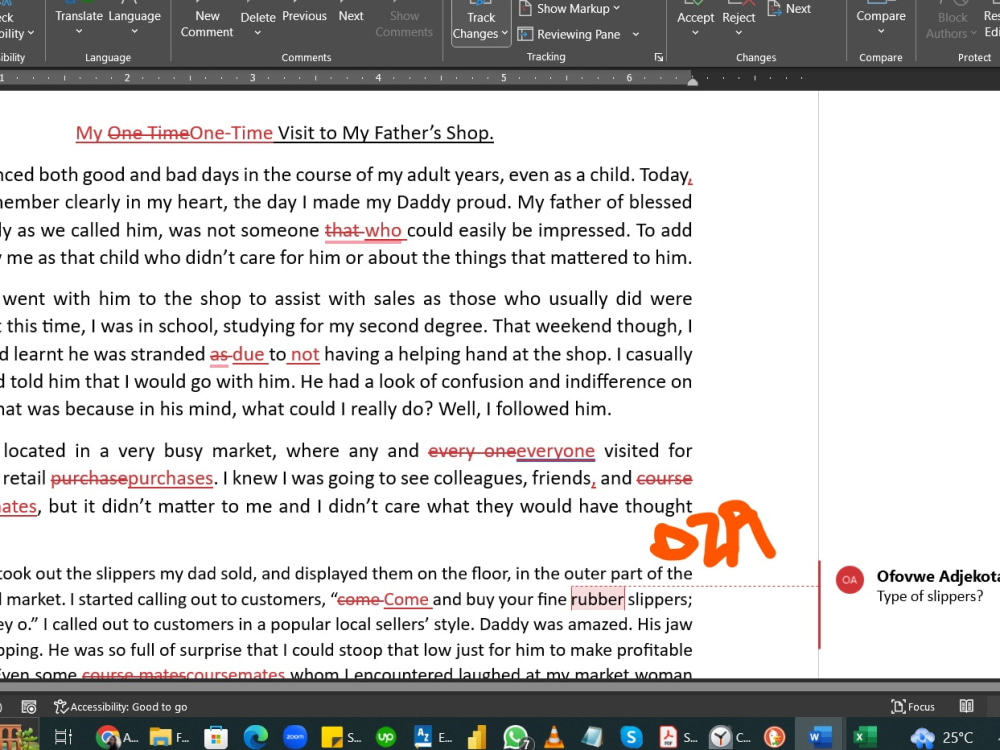The image size is (1000, 750).
Task: Jump to the Next tracked change
Action: (x=789, y=9)
